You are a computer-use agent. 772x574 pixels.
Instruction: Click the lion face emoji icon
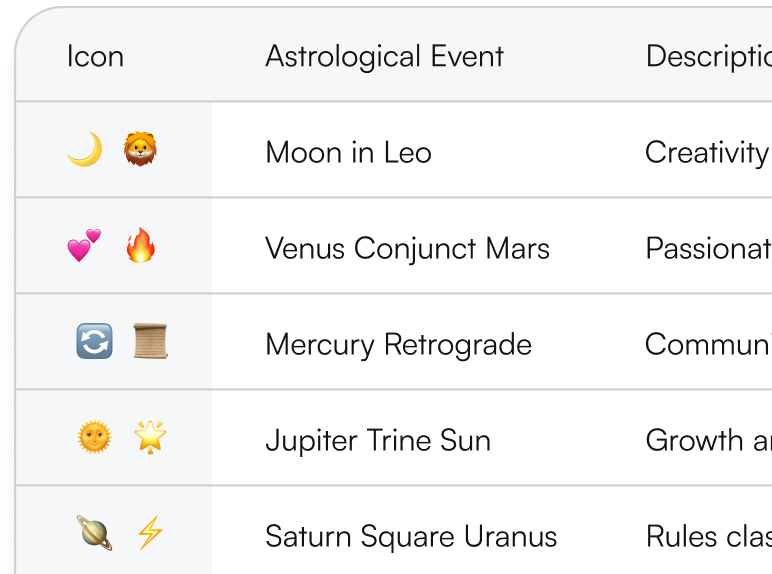click(x=141, y=151)
